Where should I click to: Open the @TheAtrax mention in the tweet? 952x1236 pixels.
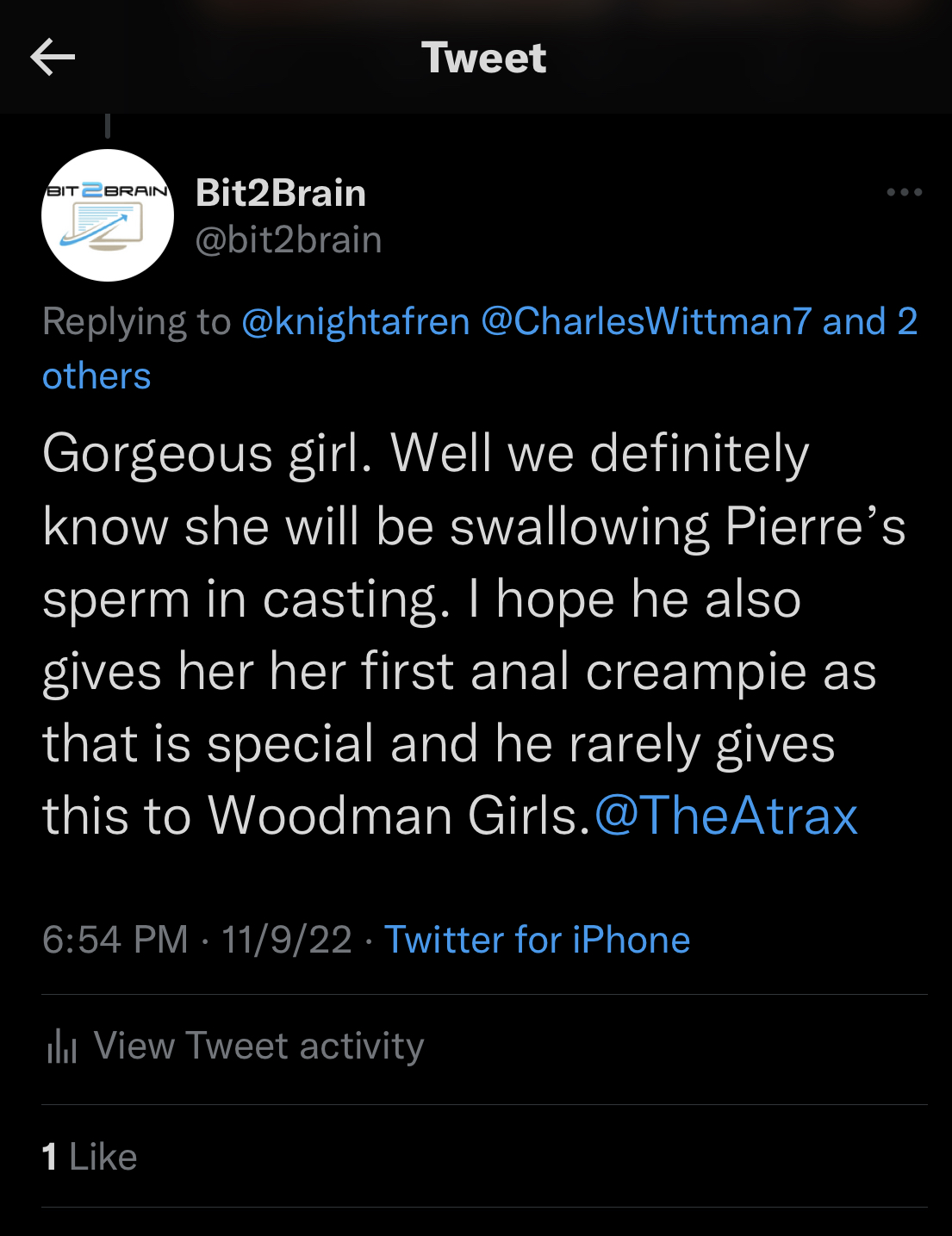coord(726,815)
